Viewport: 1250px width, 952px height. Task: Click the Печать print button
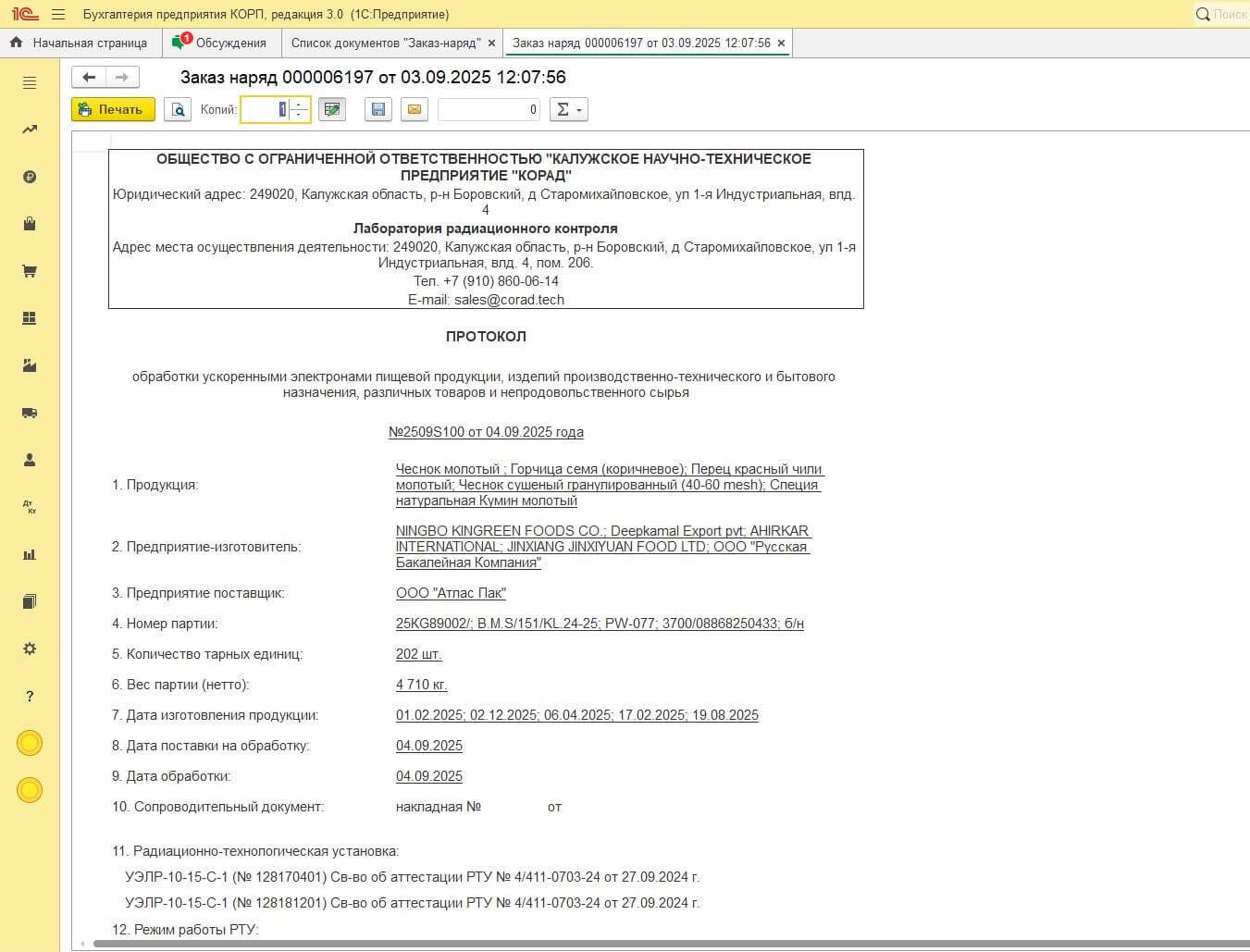tap(113, 109)
